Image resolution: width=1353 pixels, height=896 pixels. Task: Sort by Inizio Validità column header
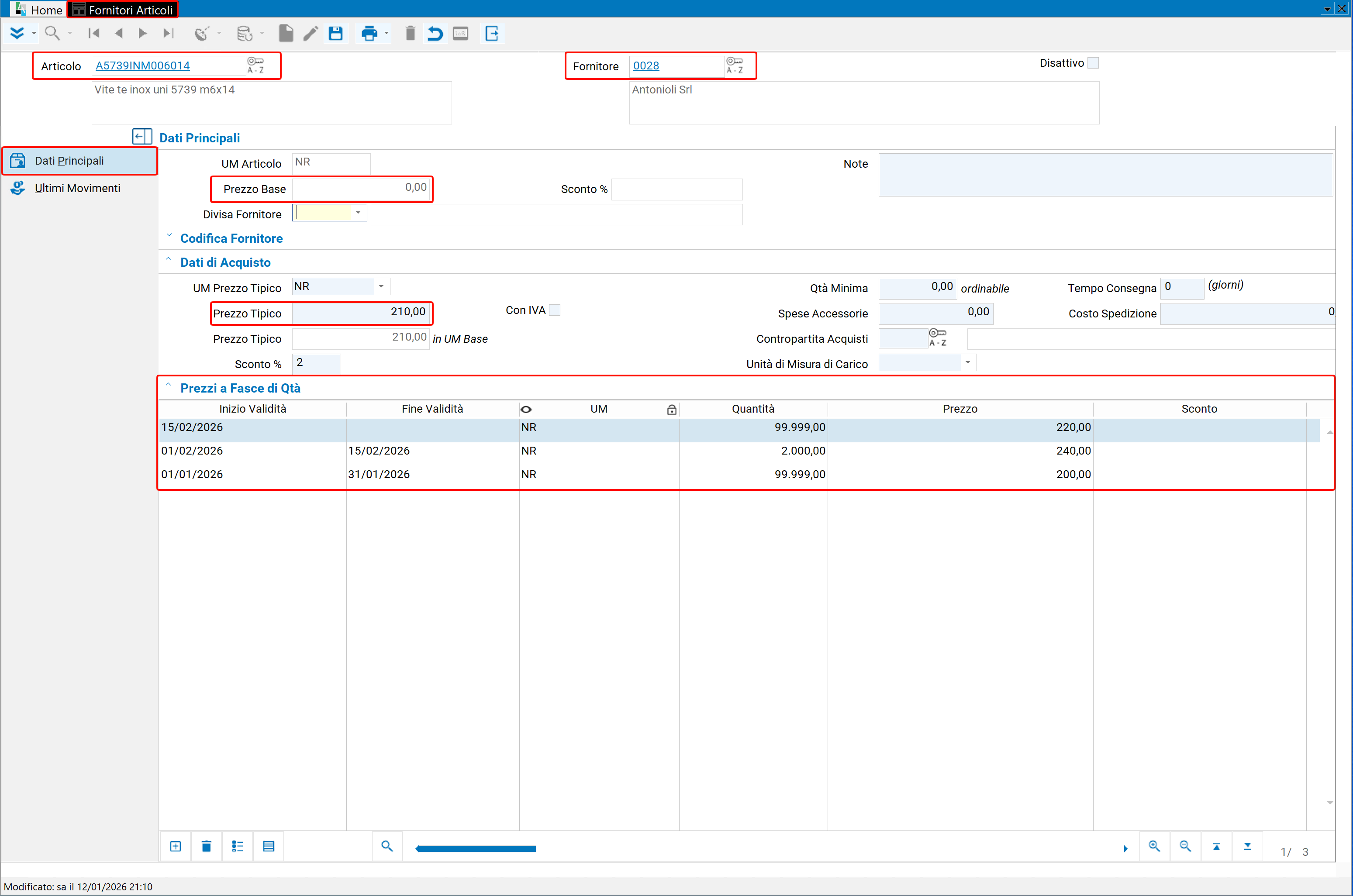point(252,409)
